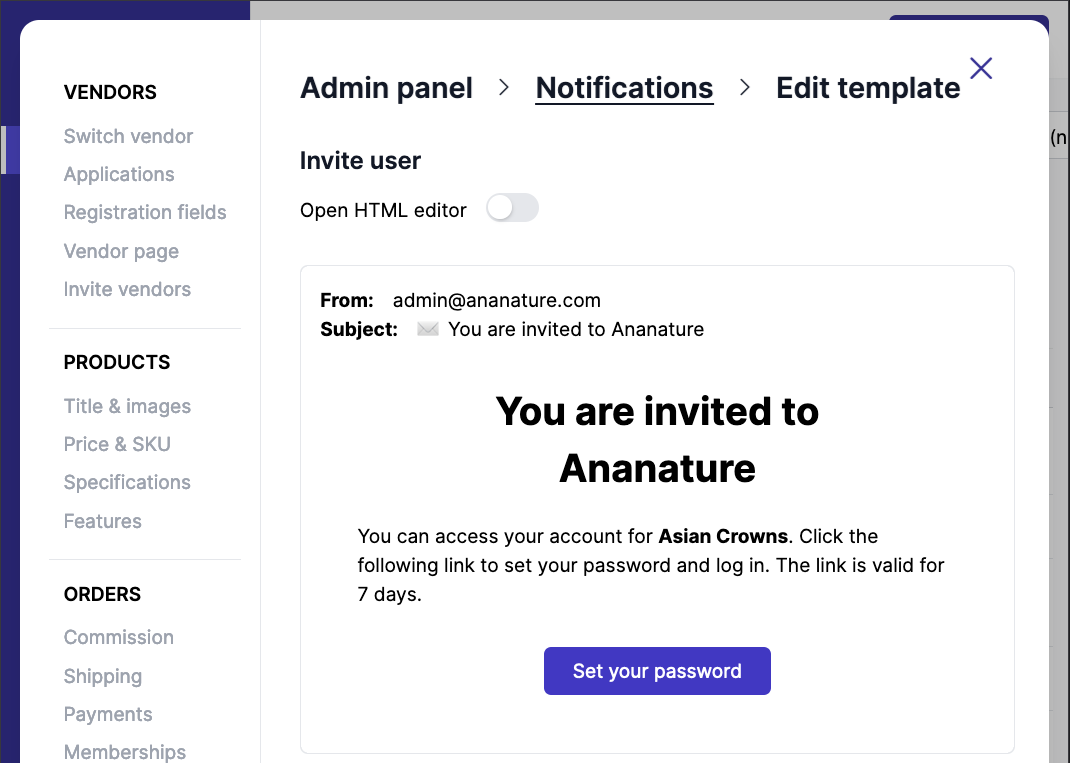Click the Set your password button

(657, 671)
